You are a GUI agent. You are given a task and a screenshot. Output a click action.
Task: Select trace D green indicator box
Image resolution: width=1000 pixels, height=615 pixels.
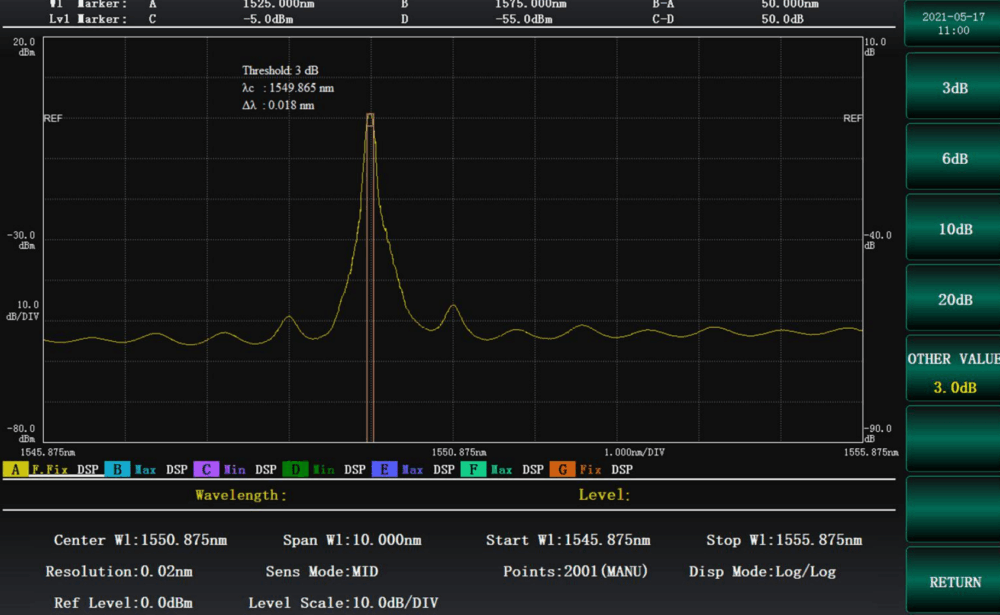[x=295, y=469]
